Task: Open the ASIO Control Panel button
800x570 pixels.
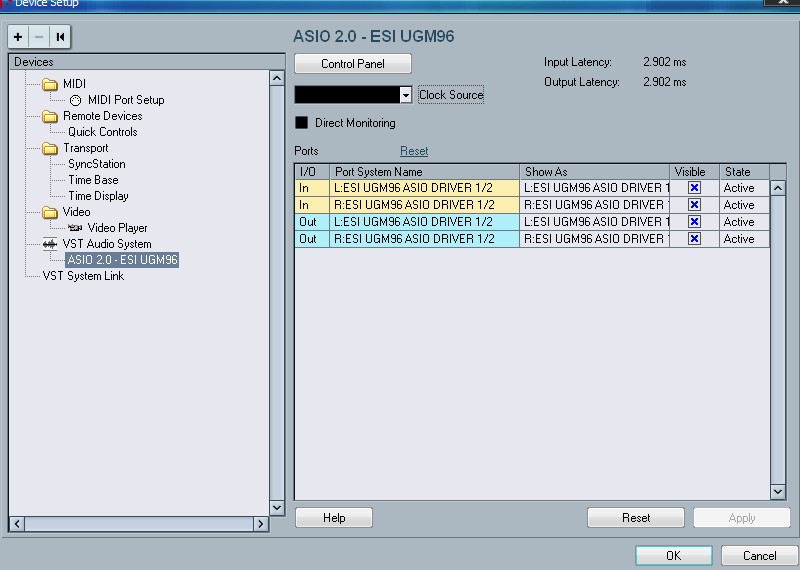Action: point(353,64)
